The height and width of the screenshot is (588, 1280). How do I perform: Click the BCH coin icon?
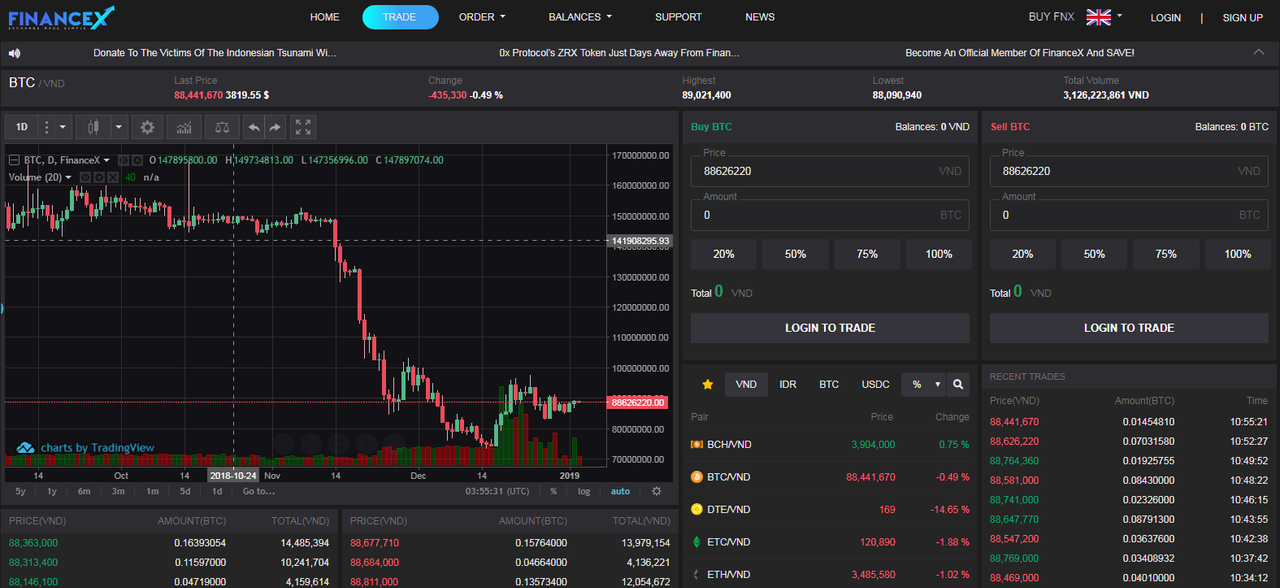(697, 444)
